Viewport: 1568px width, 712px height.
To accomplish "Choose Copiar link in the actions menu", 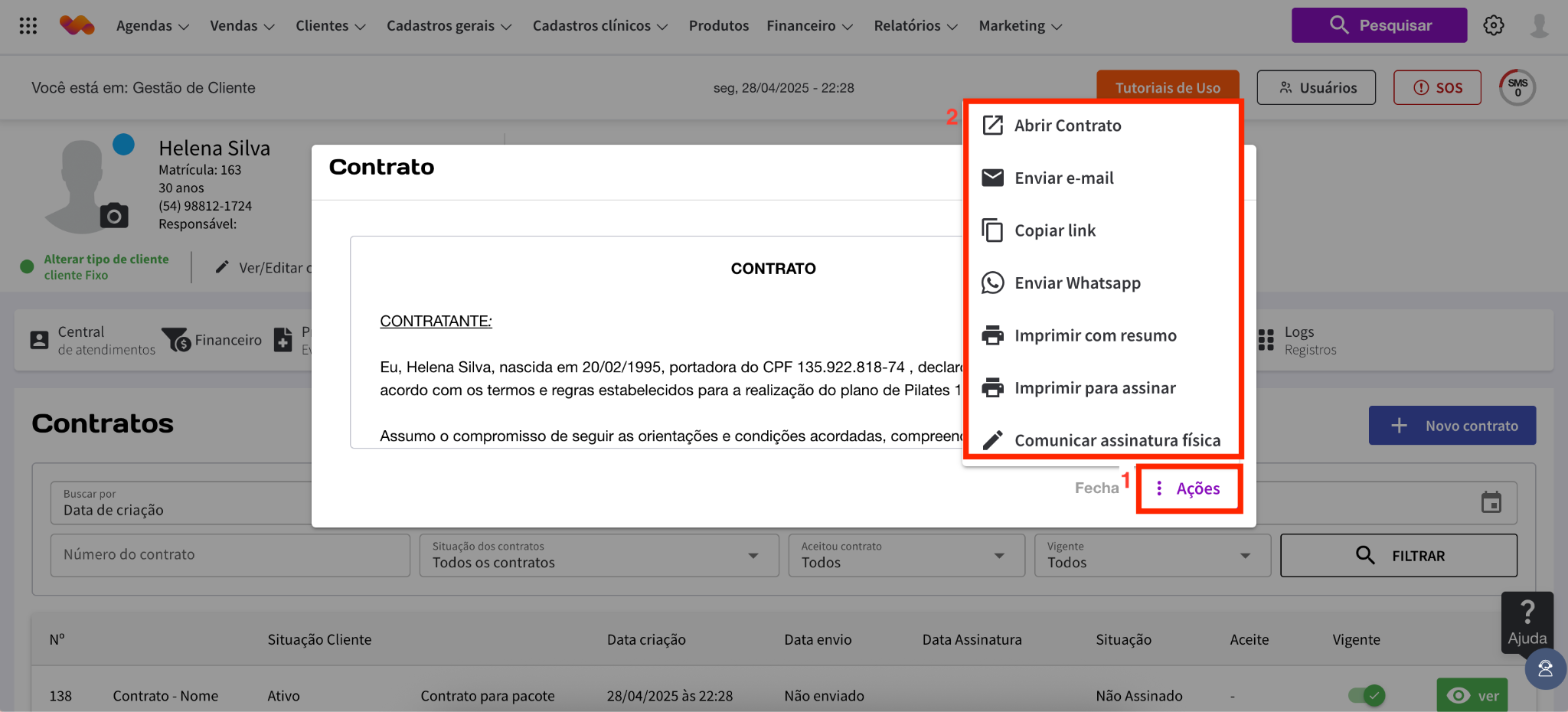I will point(1054,230).
